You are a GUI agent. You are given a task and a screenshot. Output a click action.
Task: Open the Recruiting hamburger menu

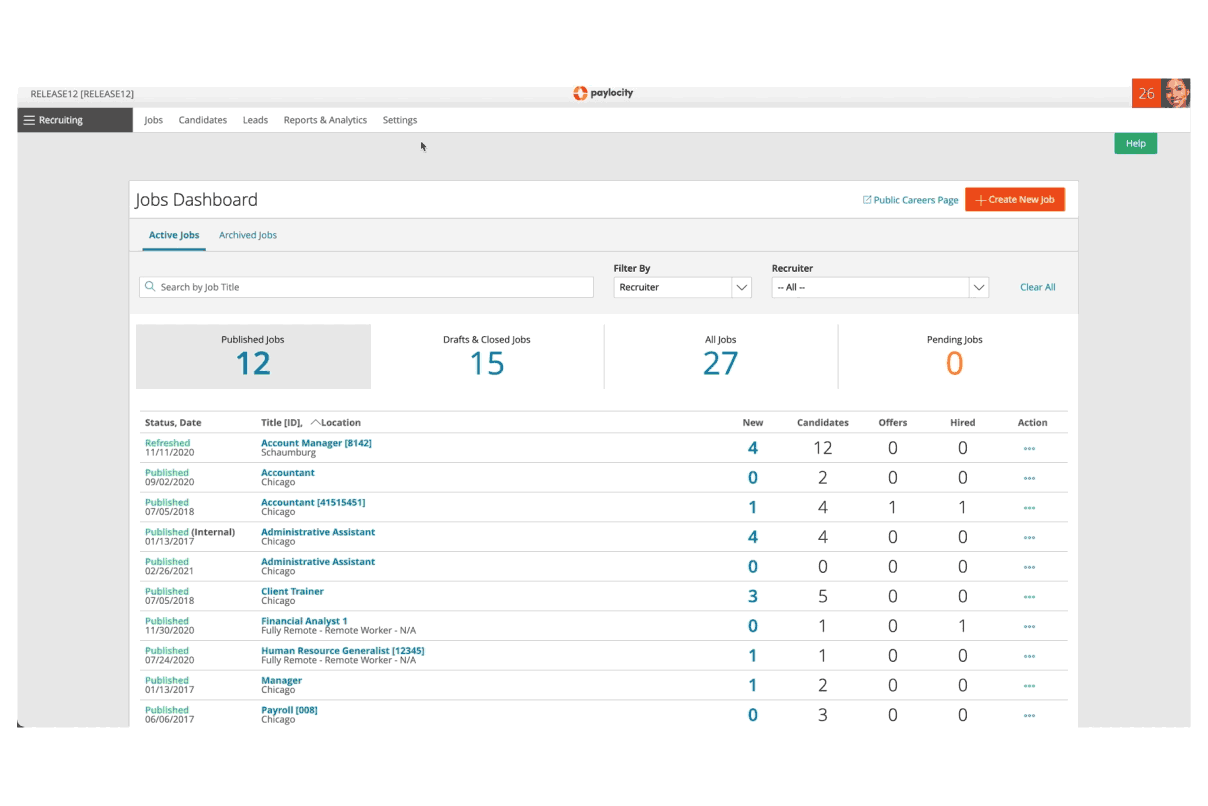tap(29, 120)
